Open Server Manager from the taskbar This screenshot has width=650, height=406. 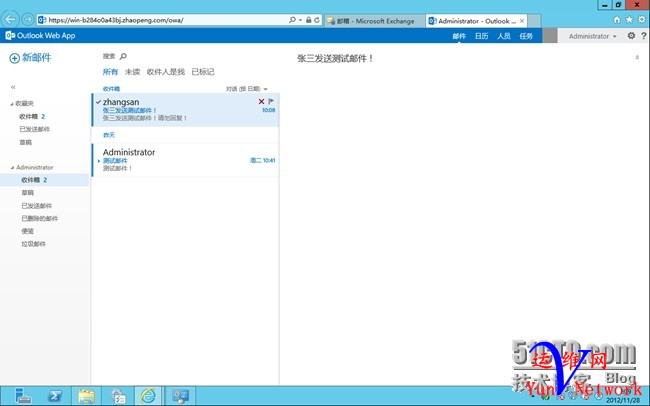click(x=22, y=396)
